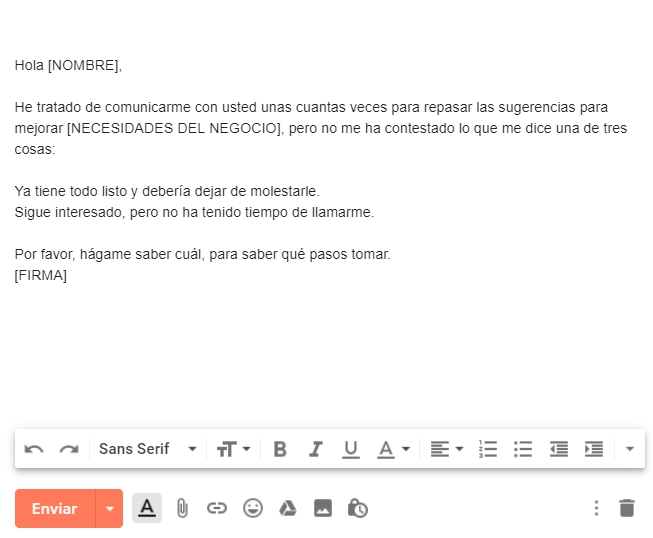Click the line 'Por favor, hágame saber cuál'

click(203, 254)
